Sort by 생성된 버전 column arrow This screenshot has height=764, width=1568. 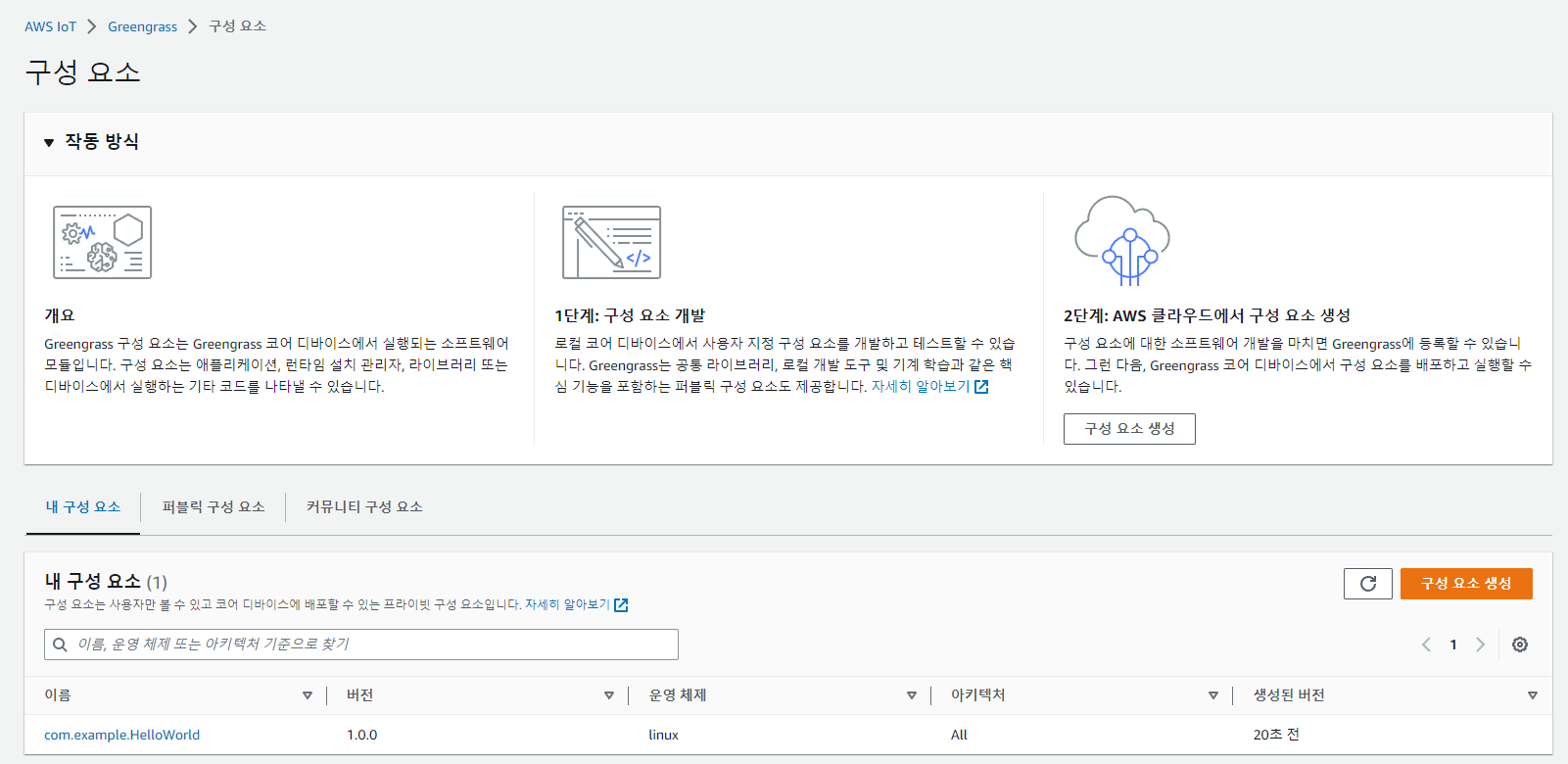click(x=1533, y=695)
